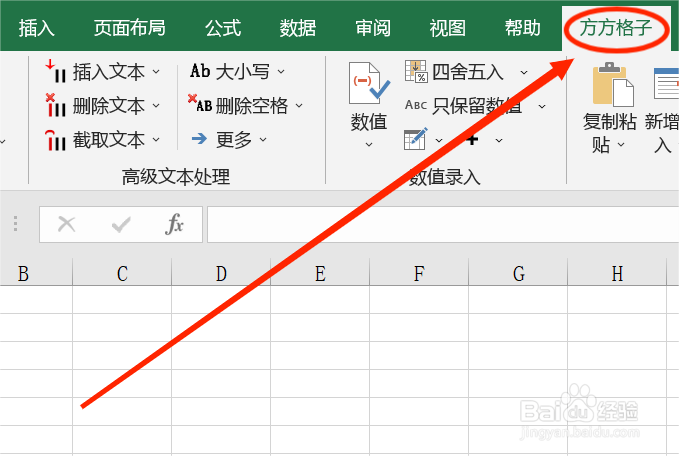Click the 新增插入 sheet icon
The image size is (679, 456).
(x=666, y=84)
